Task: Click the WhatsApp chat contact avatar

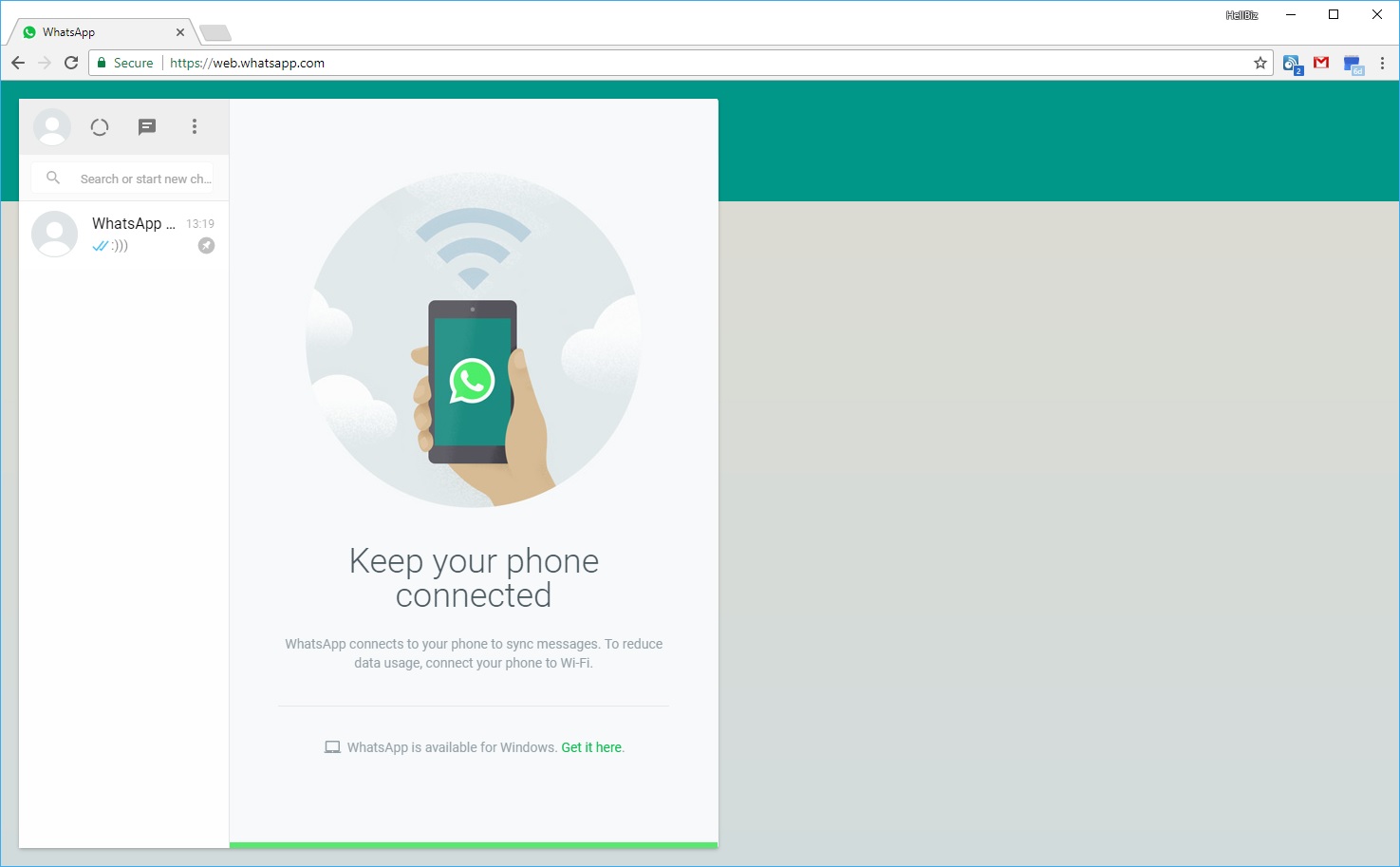Action: 54,234
